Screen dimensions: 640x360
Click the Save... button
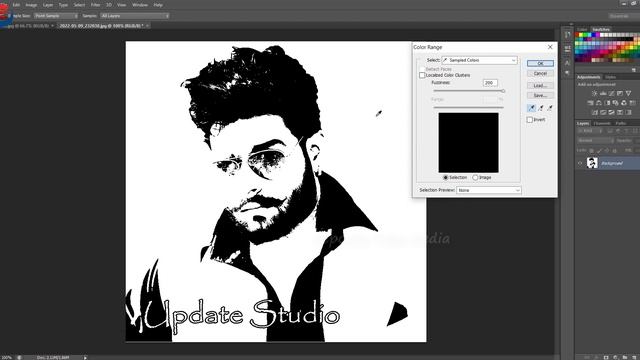pos(540,95)
